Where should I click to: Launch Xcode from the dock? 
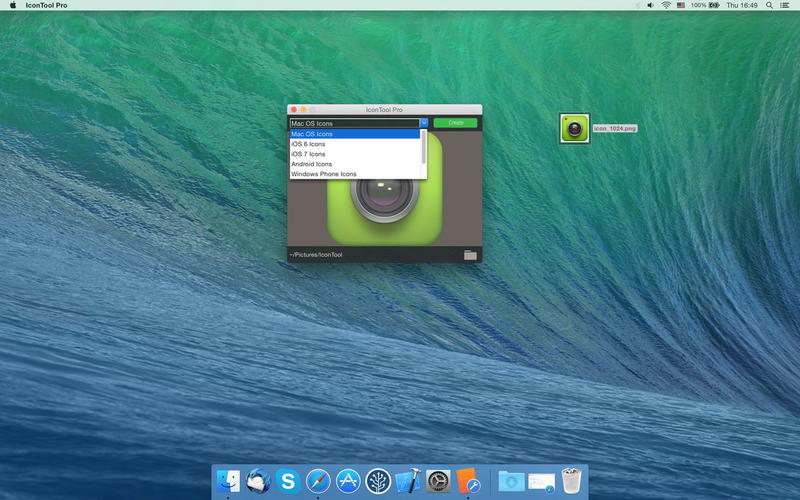point(408,481)
